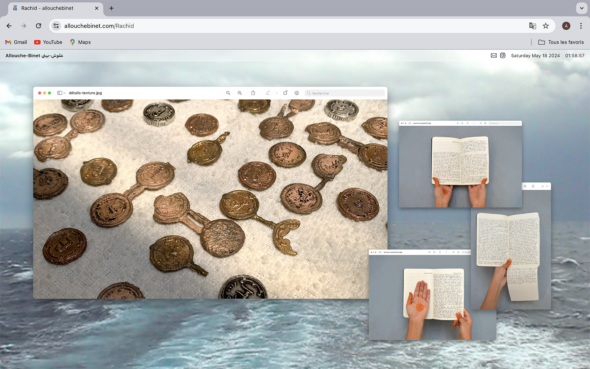Open the YouTube bookmark
The image size is (590, 369).
[x=48, y=42]
